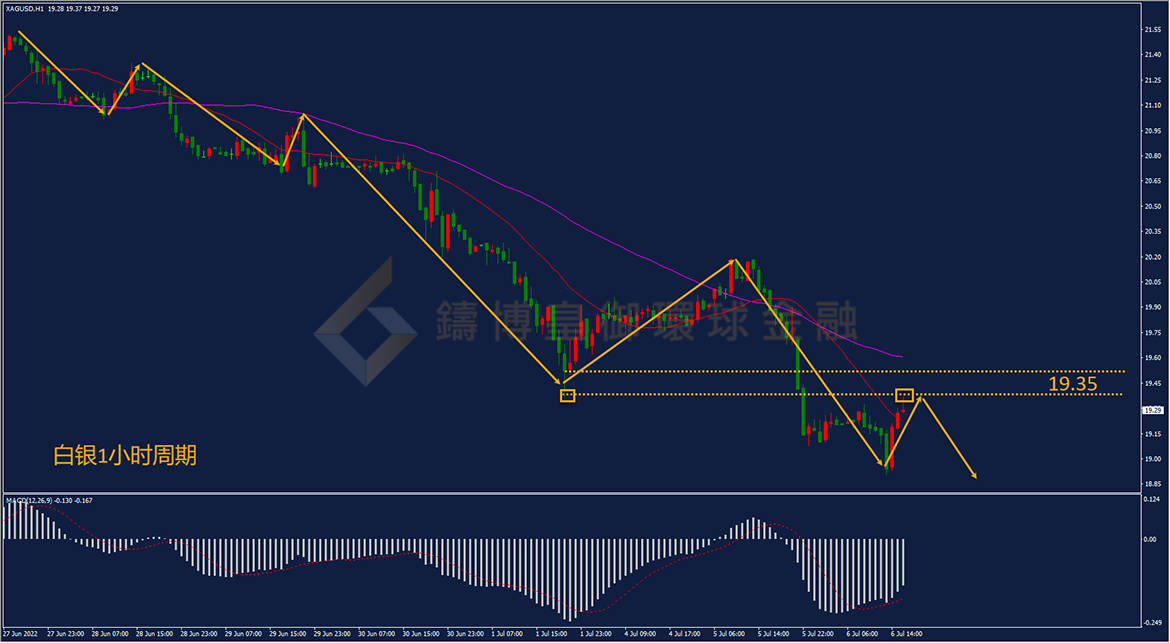
Task: Click the 白银1小时周期 text label
Action: [x=125, y=456]
